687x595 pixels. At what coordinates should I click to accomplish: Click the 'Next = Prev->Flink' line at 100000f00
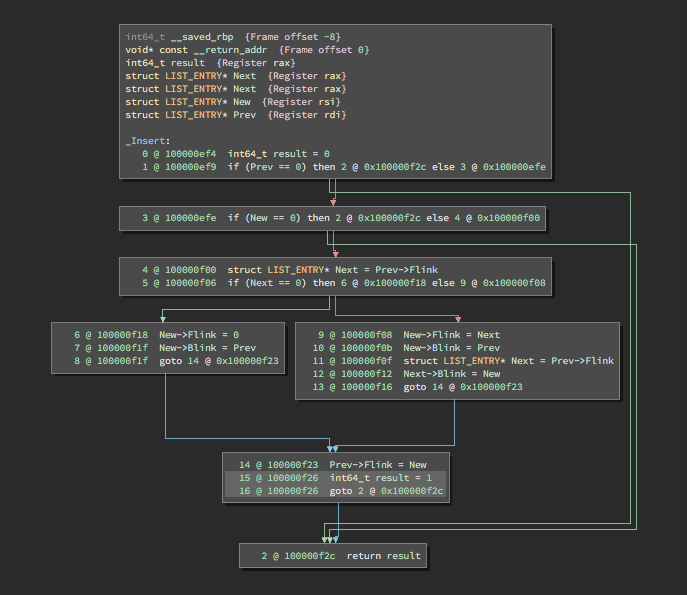pyautogui.click(x=332, y=270)
